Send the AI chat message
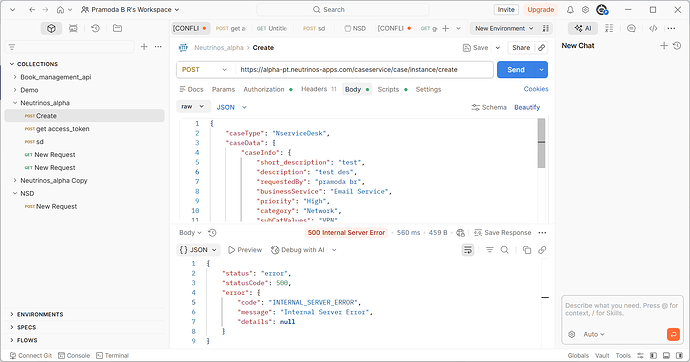The image size is (690, 362). tap(673, 334)
